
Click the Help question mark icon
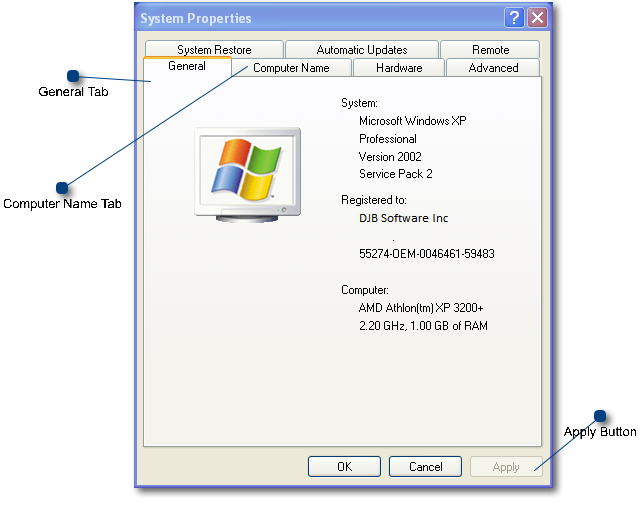click(x=514, y=18)
